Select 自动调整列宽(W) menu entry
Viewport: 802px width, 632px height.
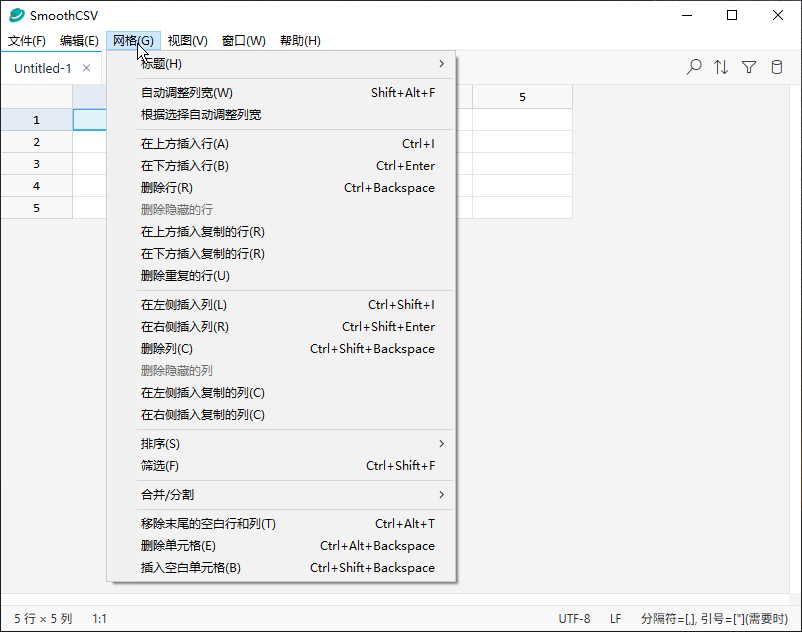[x=187, y=93]
